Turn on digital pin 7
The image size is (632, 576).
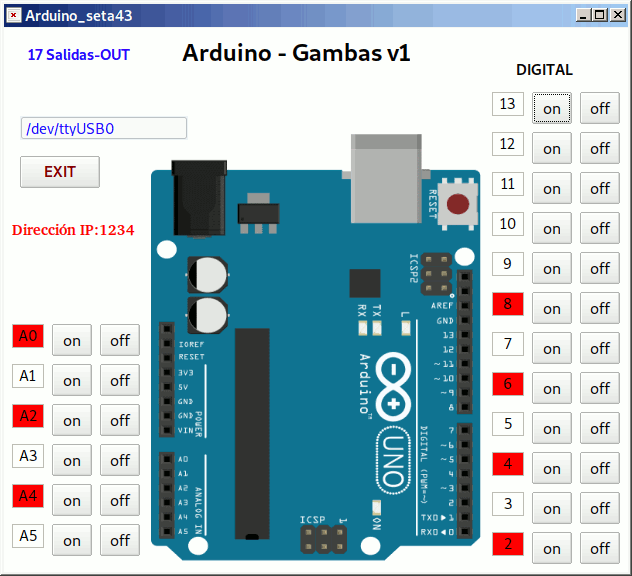point(551,348)
